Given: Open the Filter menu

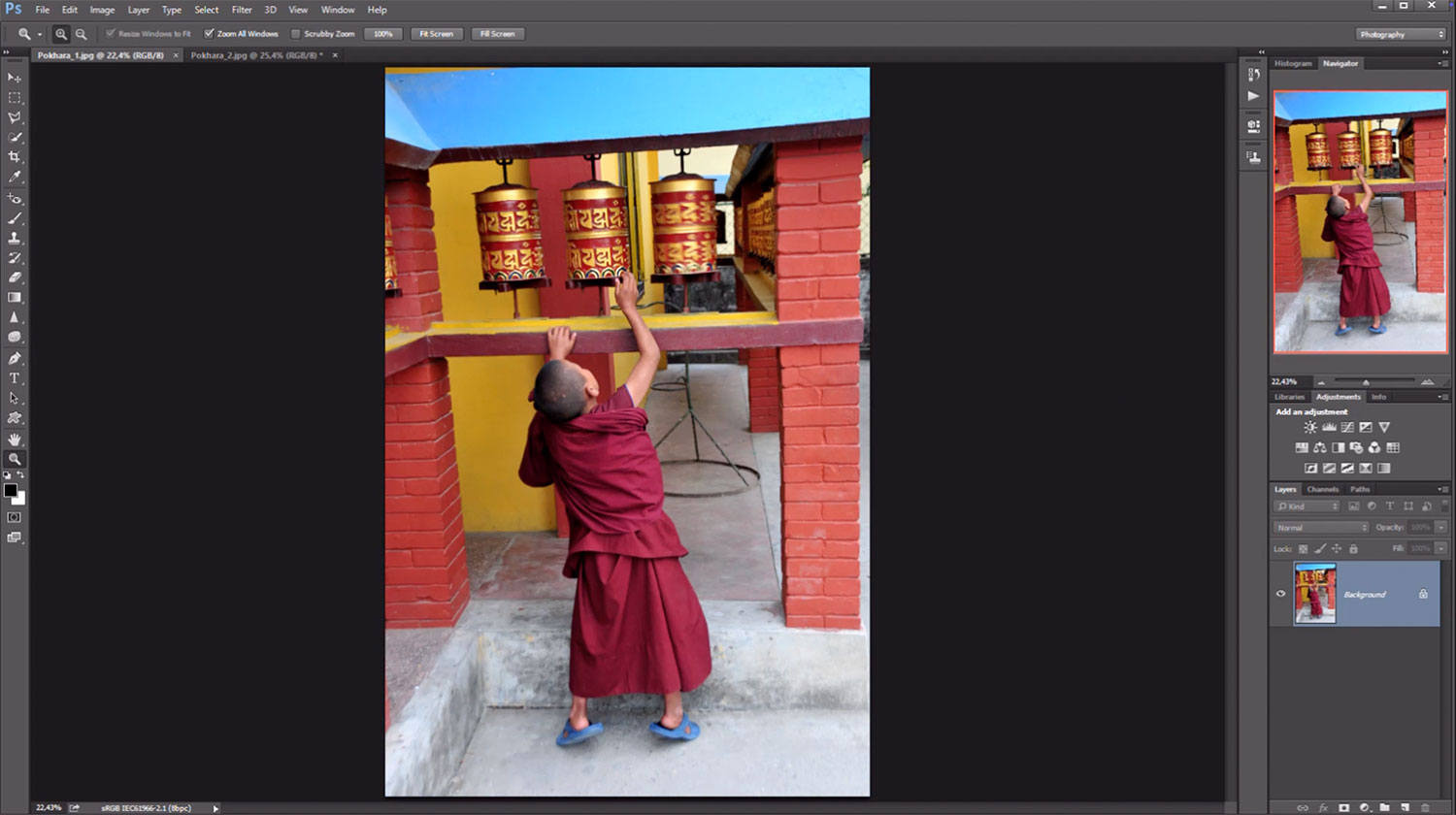Looking at the screenshot, I should click(242, 10).
